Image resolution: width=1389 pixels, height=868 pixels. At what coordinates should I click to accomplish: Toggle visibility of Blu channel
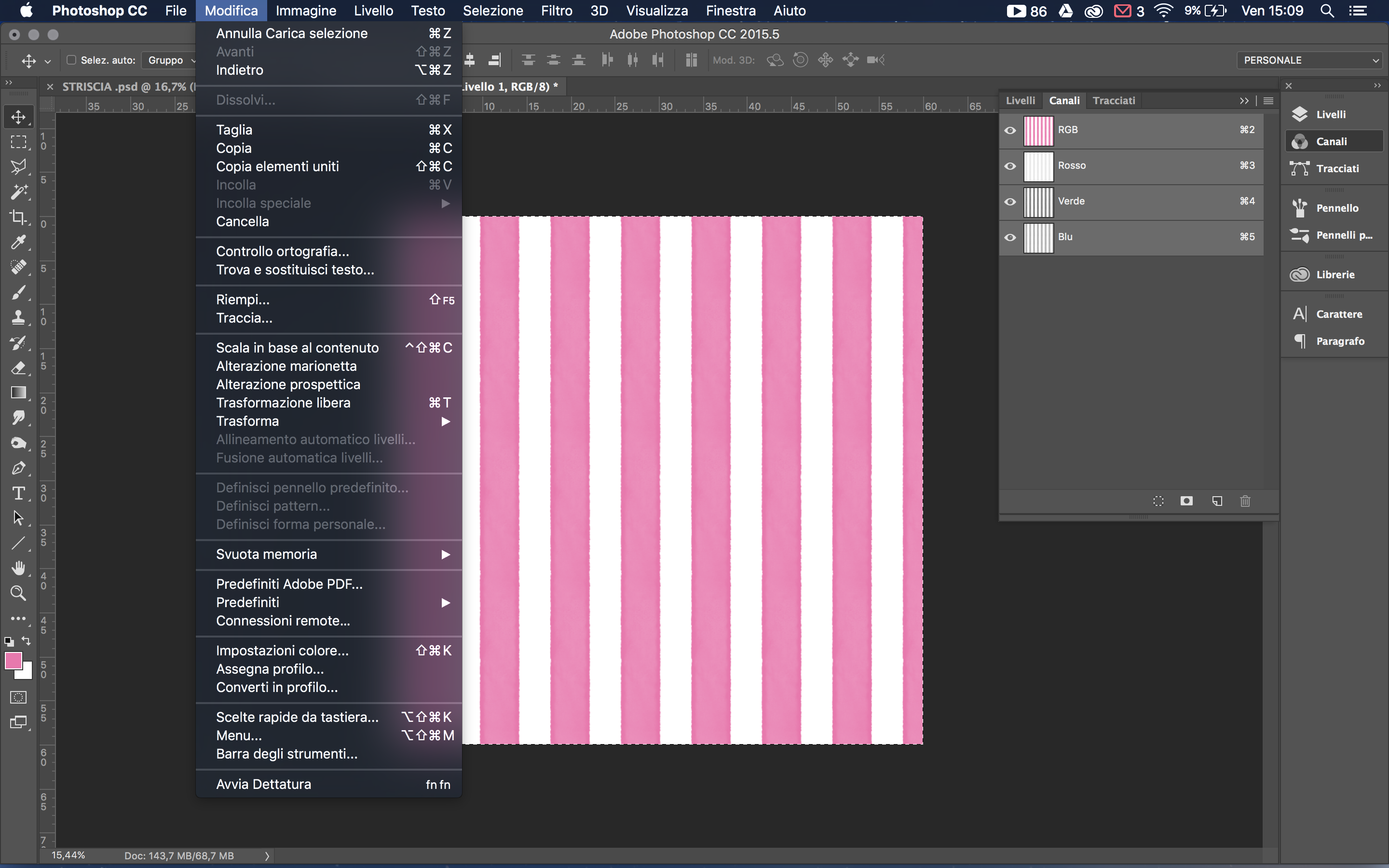[1011, 237]
